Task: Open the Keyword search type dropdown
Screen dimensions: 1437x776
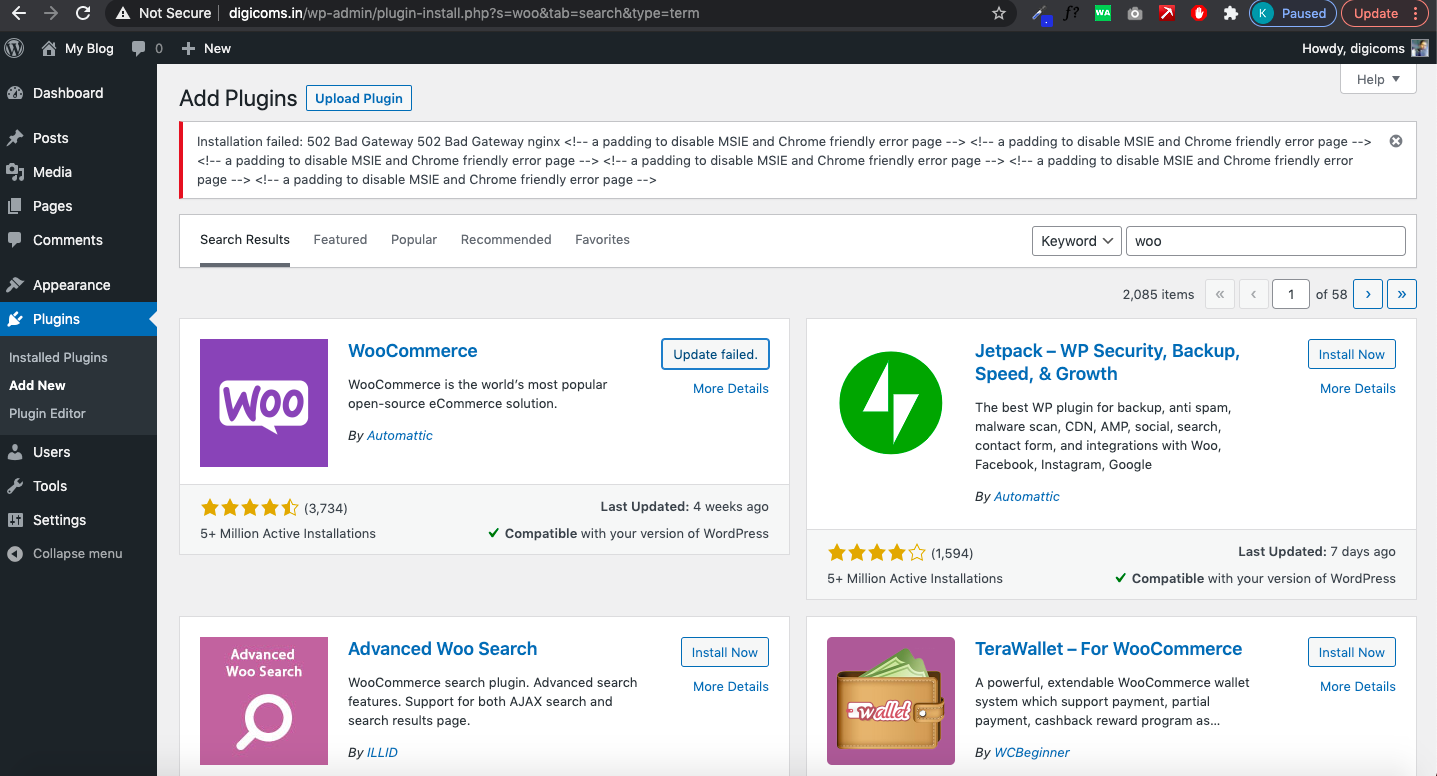Action: (x=1077, y=241)
